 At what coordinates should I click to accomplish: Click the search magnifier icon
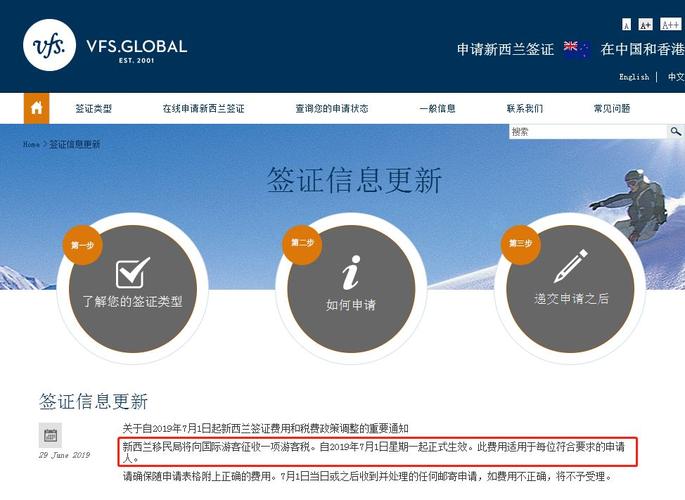[x=675, y=131]
